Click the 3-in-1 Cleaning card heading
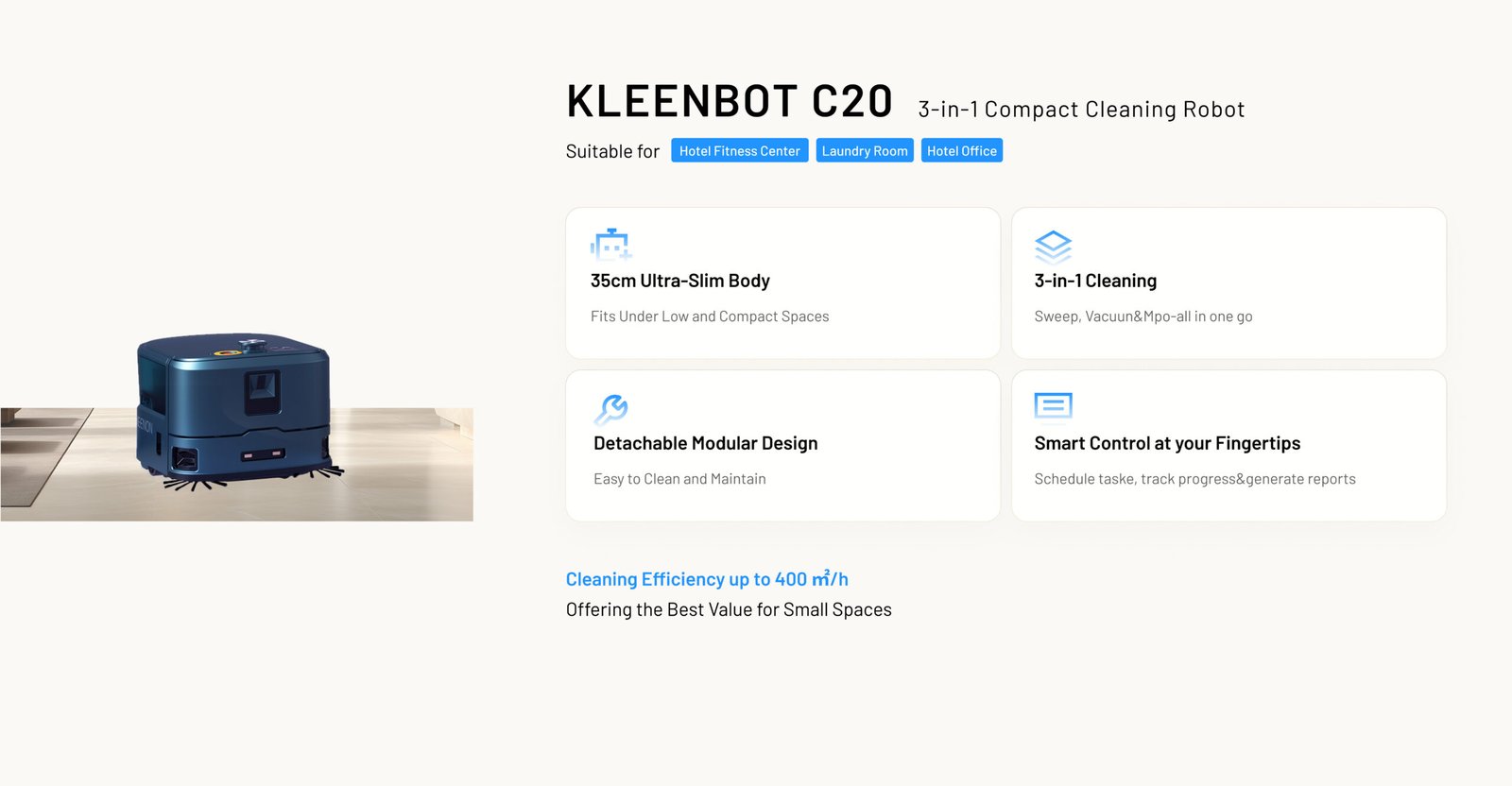 (x=1095, y=281)
